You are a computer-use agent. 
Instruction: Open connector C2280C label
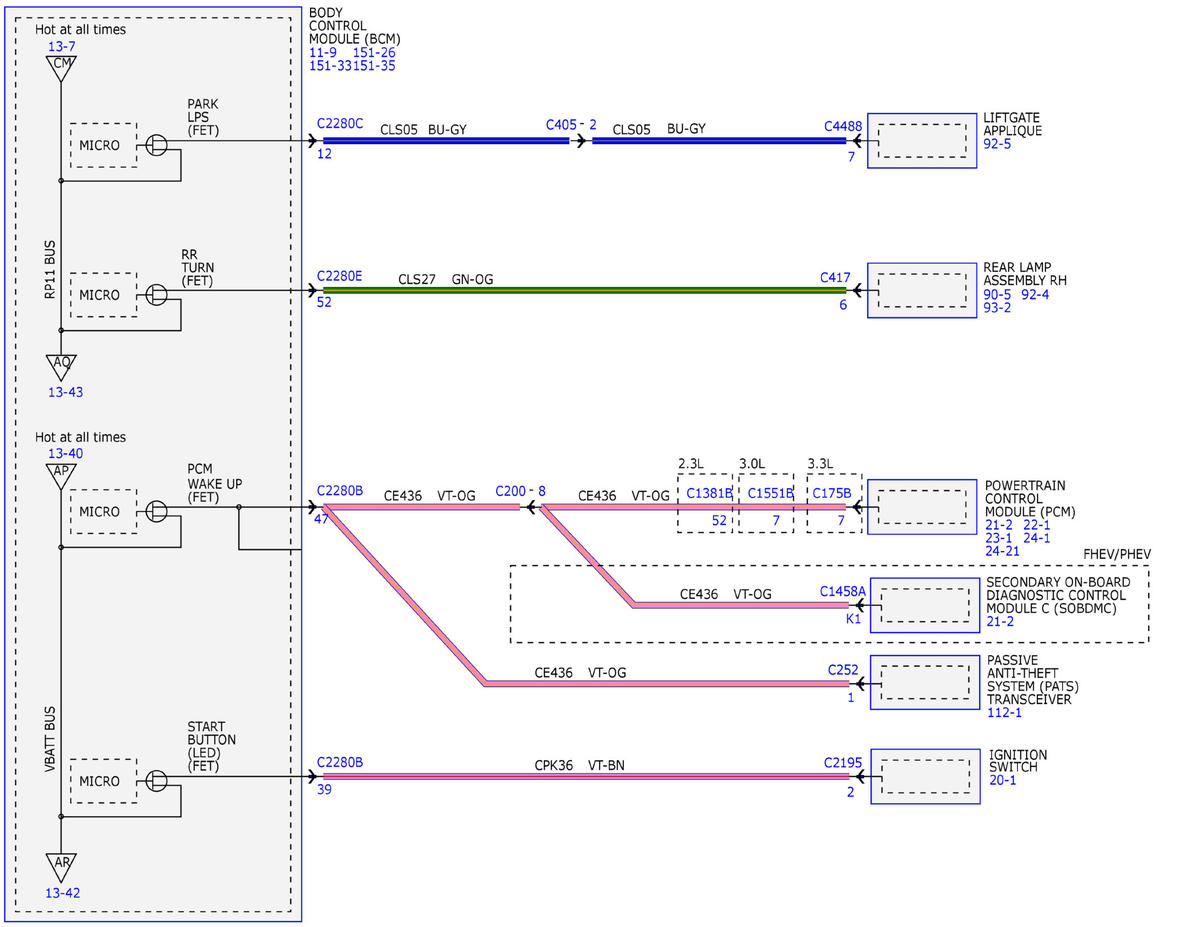coord(340,124)
